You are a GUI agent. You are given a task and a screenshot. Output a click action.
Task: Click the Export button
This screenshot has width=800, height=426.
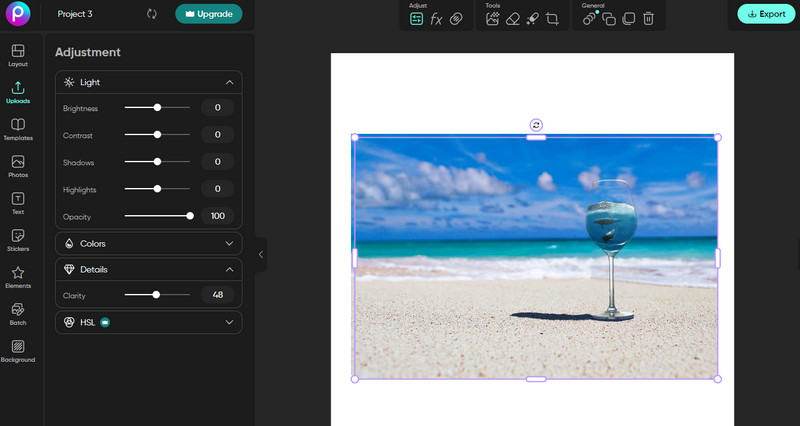click(x=765, y=14)
